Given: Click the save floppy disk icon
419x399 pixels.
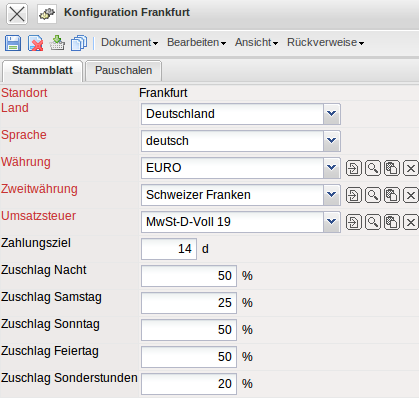Looking at the screenshot, I should pos(13,43).
